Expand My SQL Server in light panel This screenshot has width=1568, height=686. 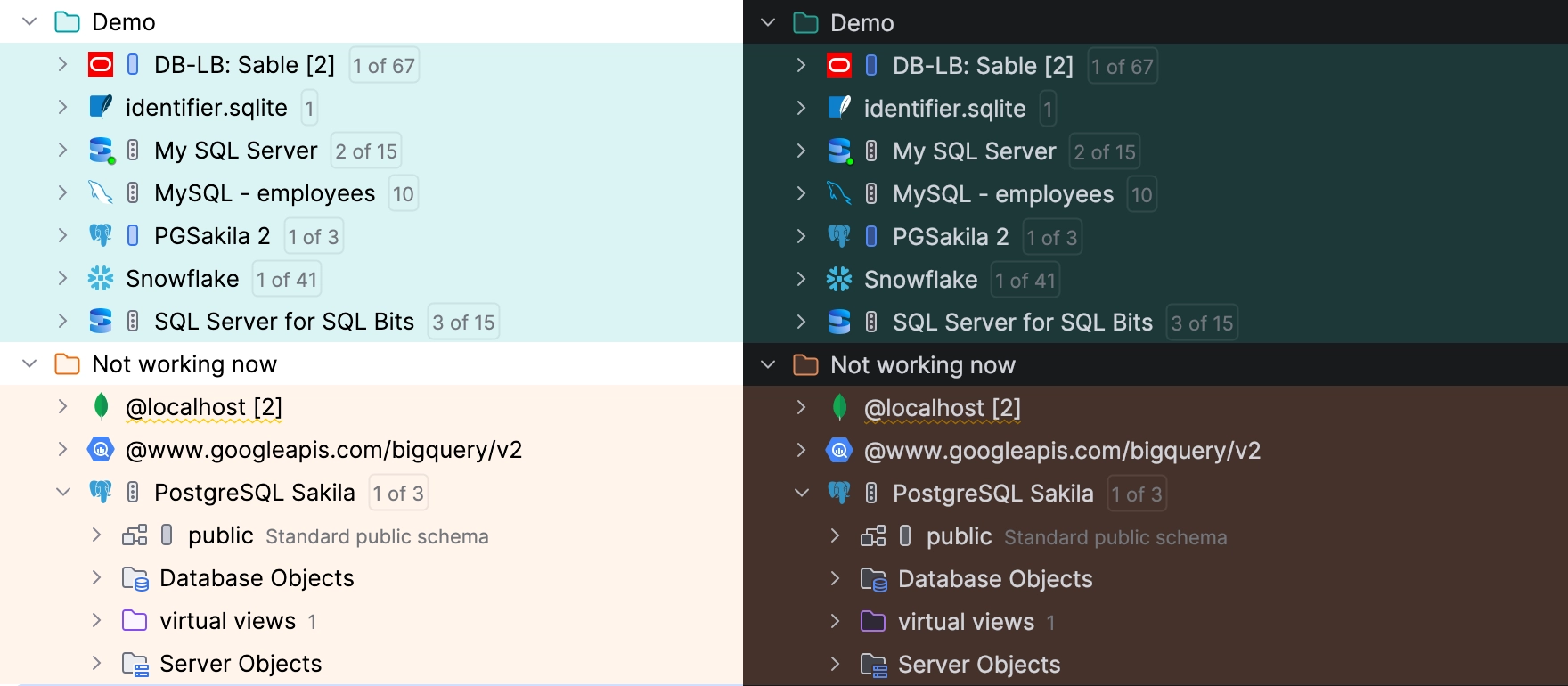[x=63, y=150]
